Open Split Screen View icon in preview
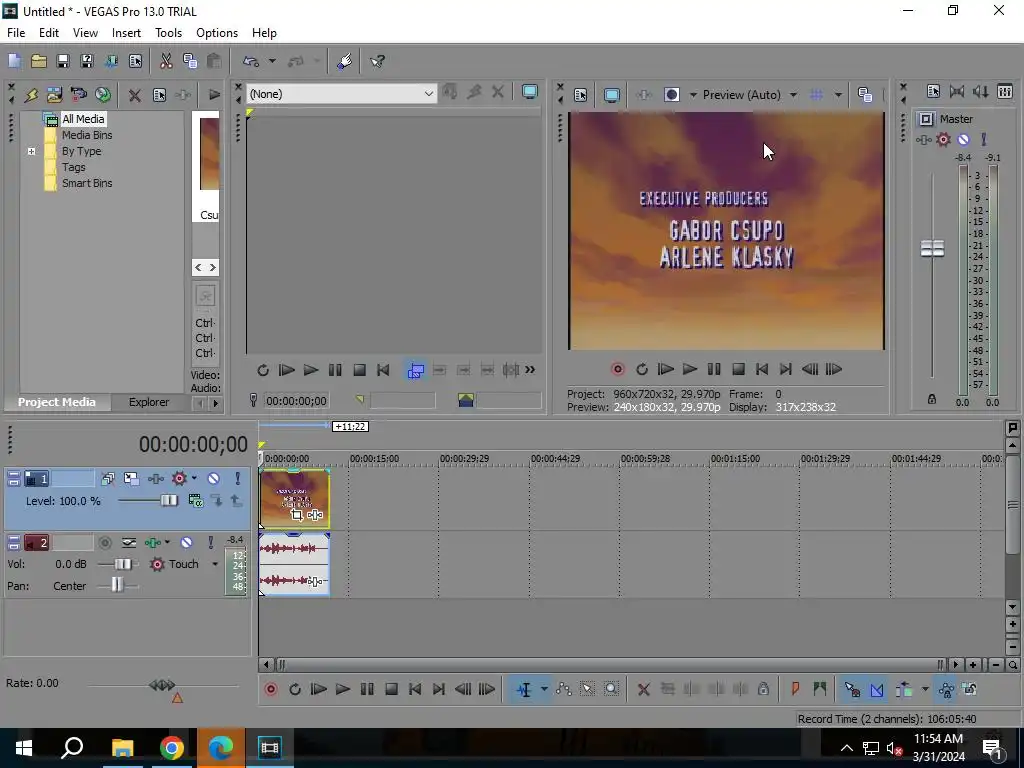The height and width of the screenshot is (768, 1024). tap(671, 95)
